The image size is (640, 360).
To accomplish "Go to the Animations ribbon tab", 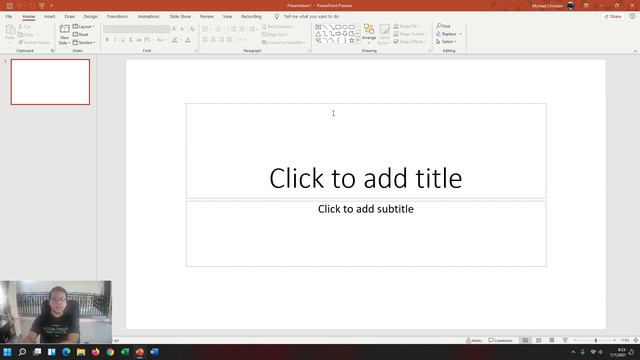I will click(148, 16).
